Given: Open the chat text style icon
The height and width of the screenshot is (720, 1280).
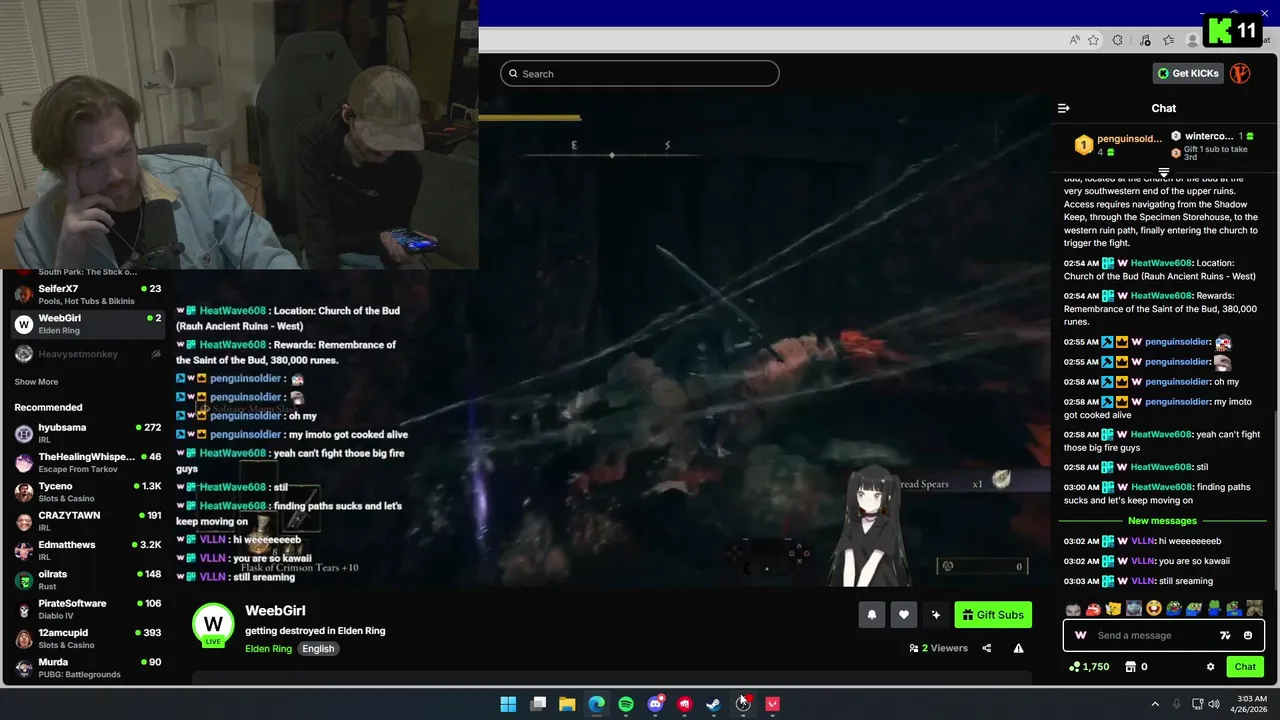Looking at the screenshot, I should [1225, 635].
